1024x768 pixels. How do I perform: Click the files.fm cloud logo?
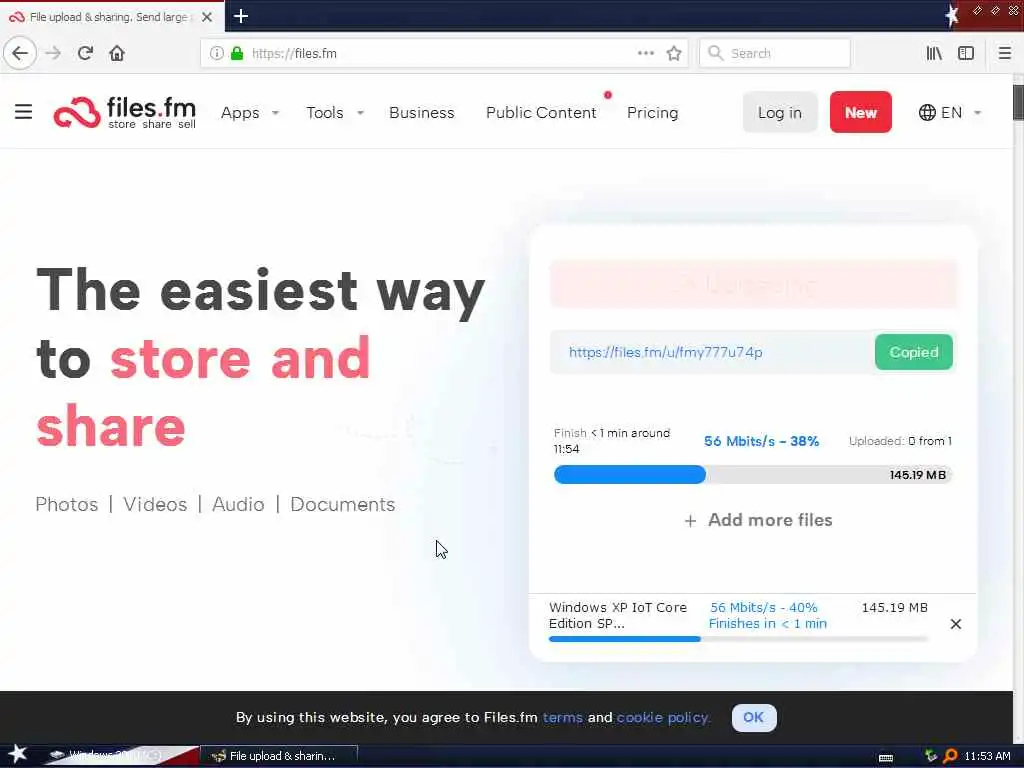click(x=76, y=112)
